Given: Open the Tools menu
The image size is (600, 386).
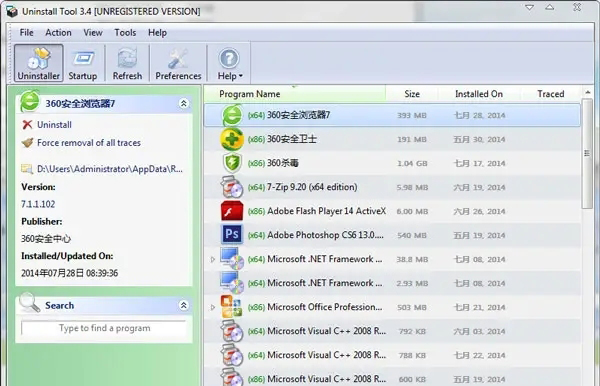Looking at the screenshot, I should pos(125,33).
